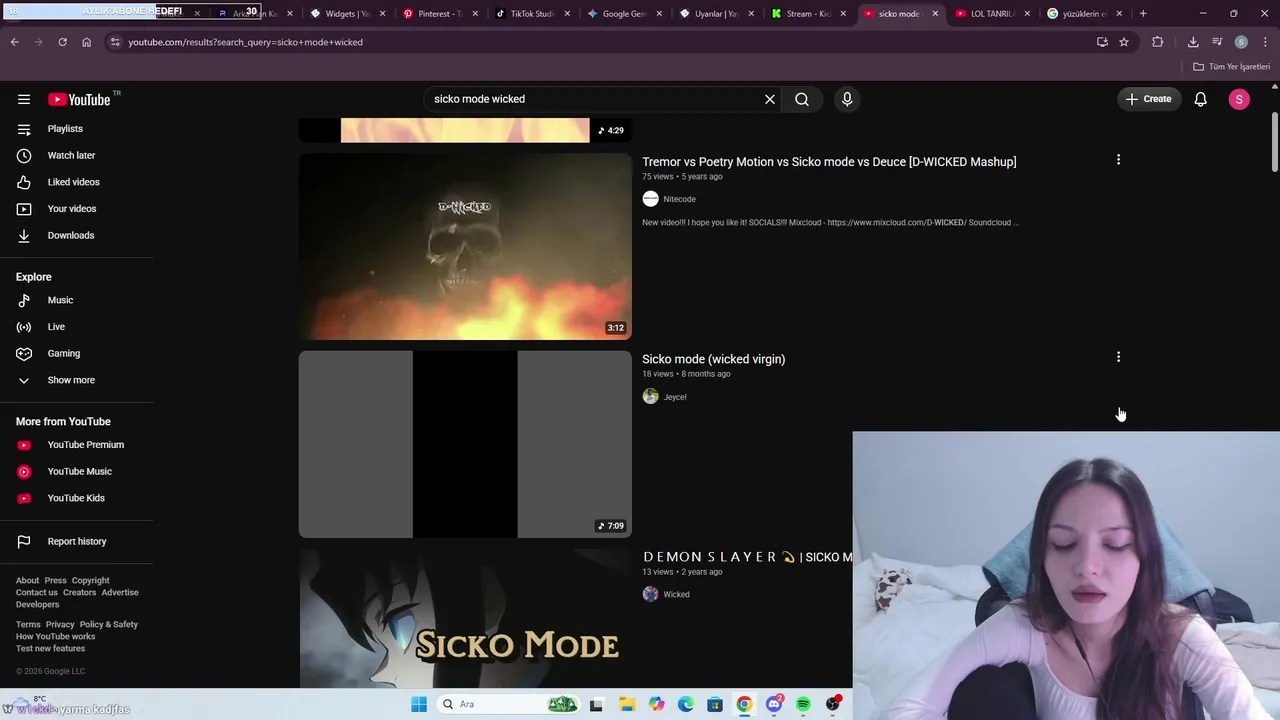The width and height of the screenshot is (1280, 720).
Task: Open the Jeyce! channel link
Action: (675, 397)
